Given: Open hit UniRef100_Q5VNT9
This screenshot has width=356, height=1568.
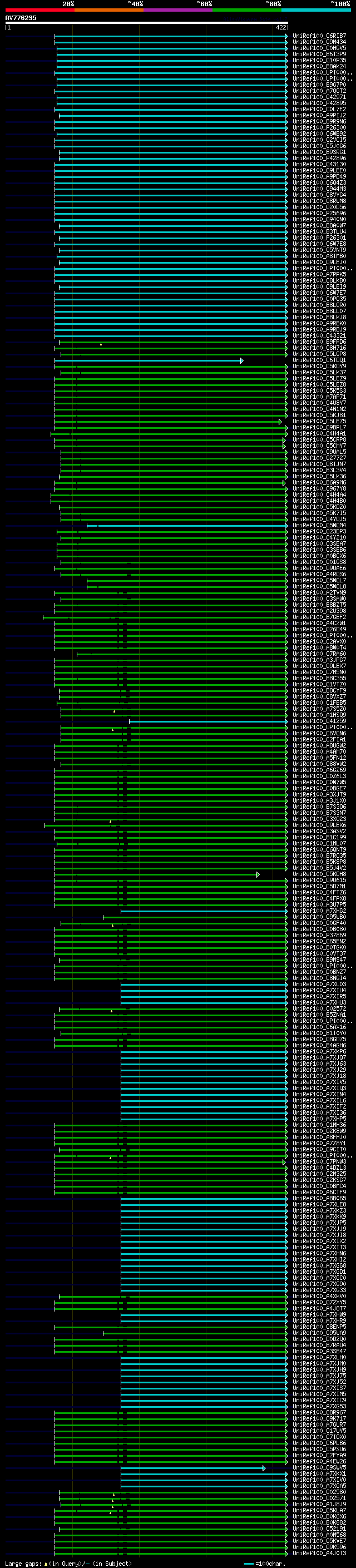Looking at the screenshot, I should point(319,250).
